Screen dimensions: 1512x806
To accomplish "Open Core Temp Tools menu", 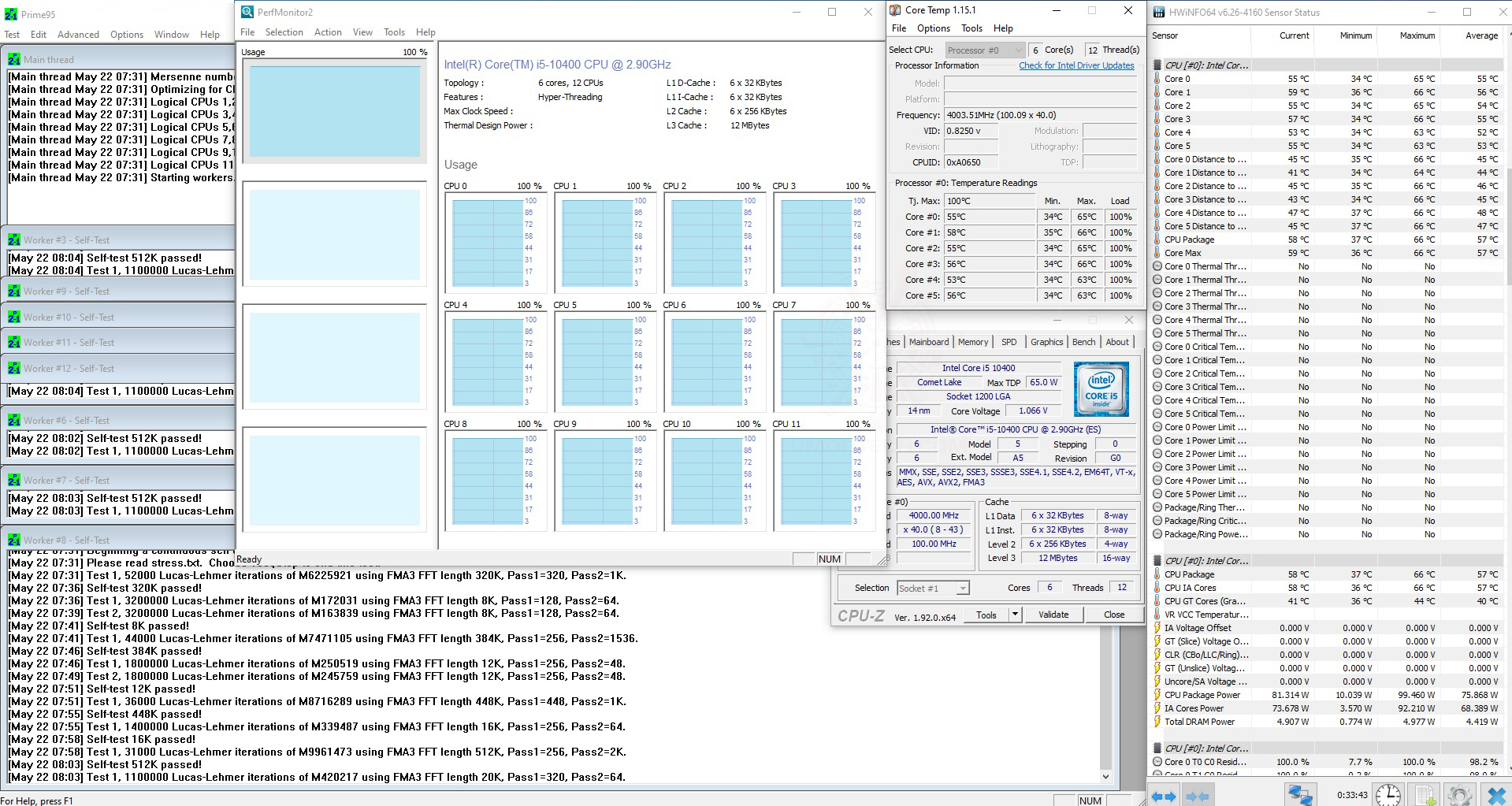I will pos(971,28).
